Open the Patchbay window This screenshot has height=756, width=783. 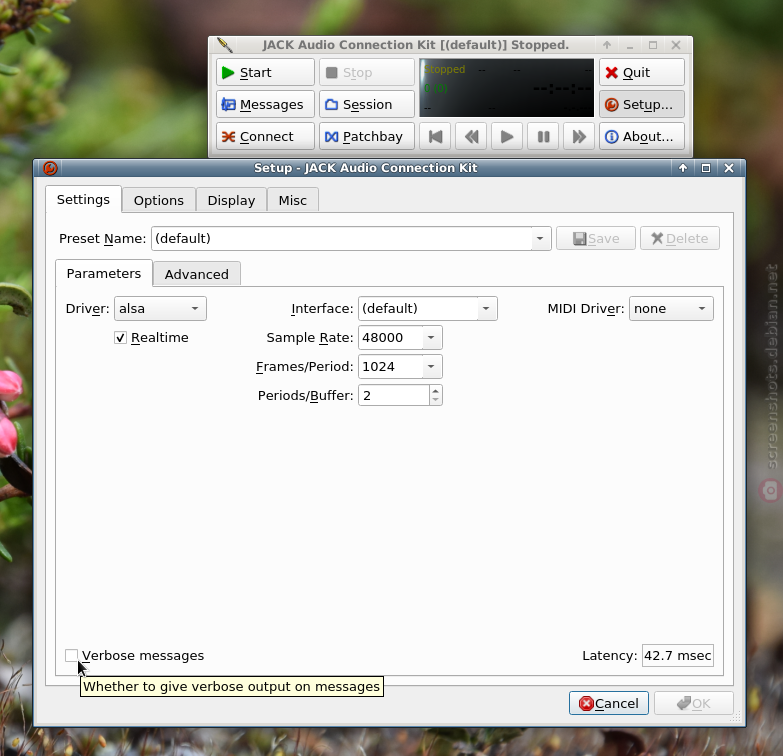(x=367, y=136)
